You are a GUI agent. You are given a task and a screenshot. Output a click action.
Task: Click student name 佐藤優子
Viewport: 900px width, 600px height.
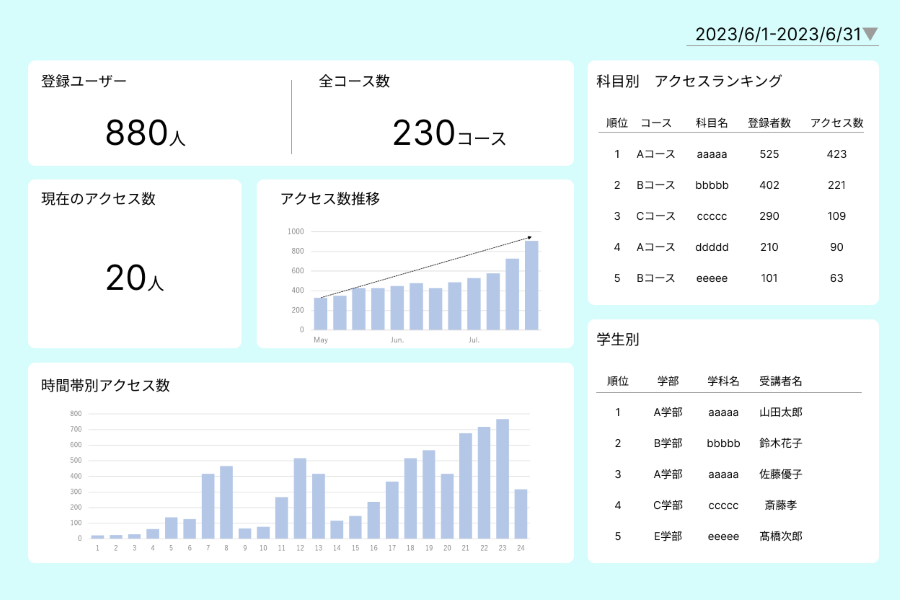point(781,474)
